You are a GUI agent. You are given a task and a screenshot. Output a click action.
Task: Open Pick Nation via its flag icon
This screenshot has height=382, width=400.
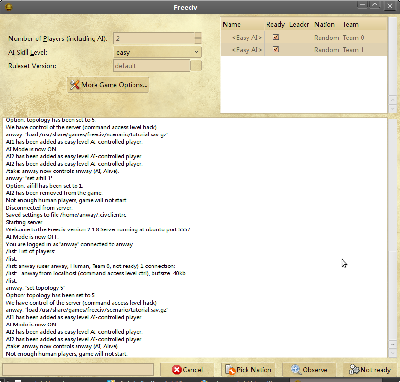(x=230, y=370)
